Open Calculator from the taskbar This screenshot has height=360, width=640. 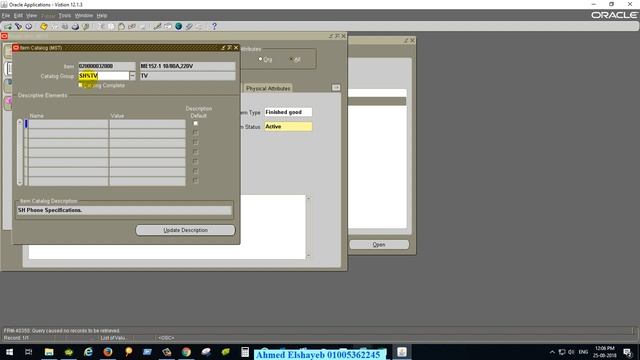pyautogui.click(x=245, y=352)
